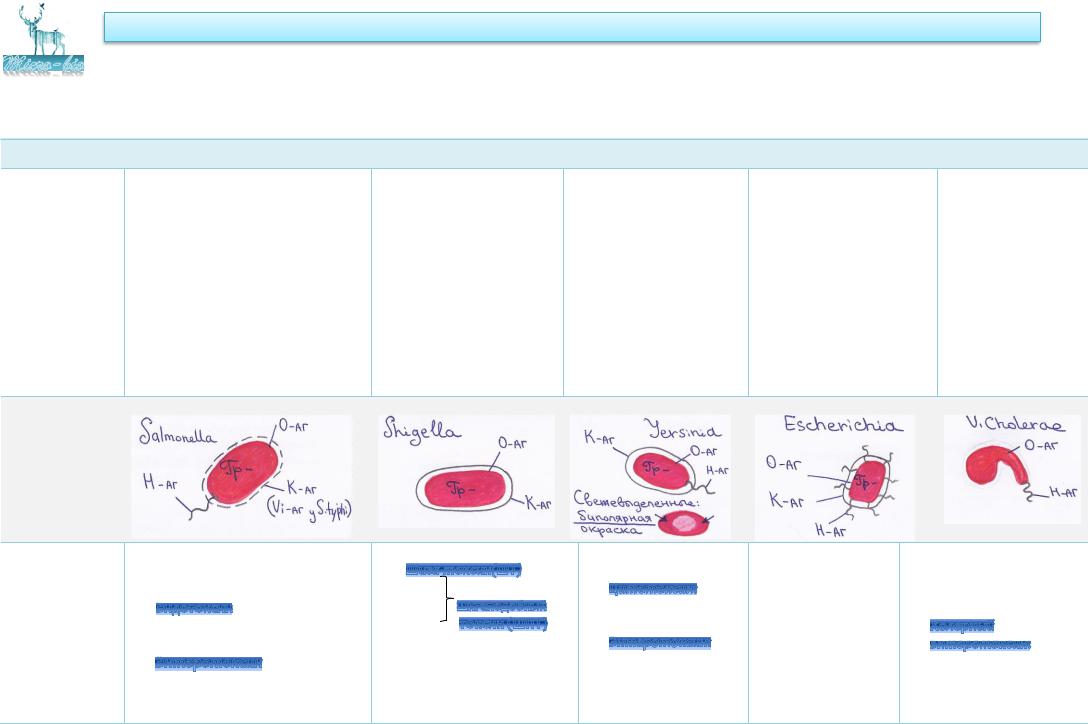This screenshot has width=1088, height=724.
Task: Click the Micro-bio deer logo
Action: coord(43,41)
